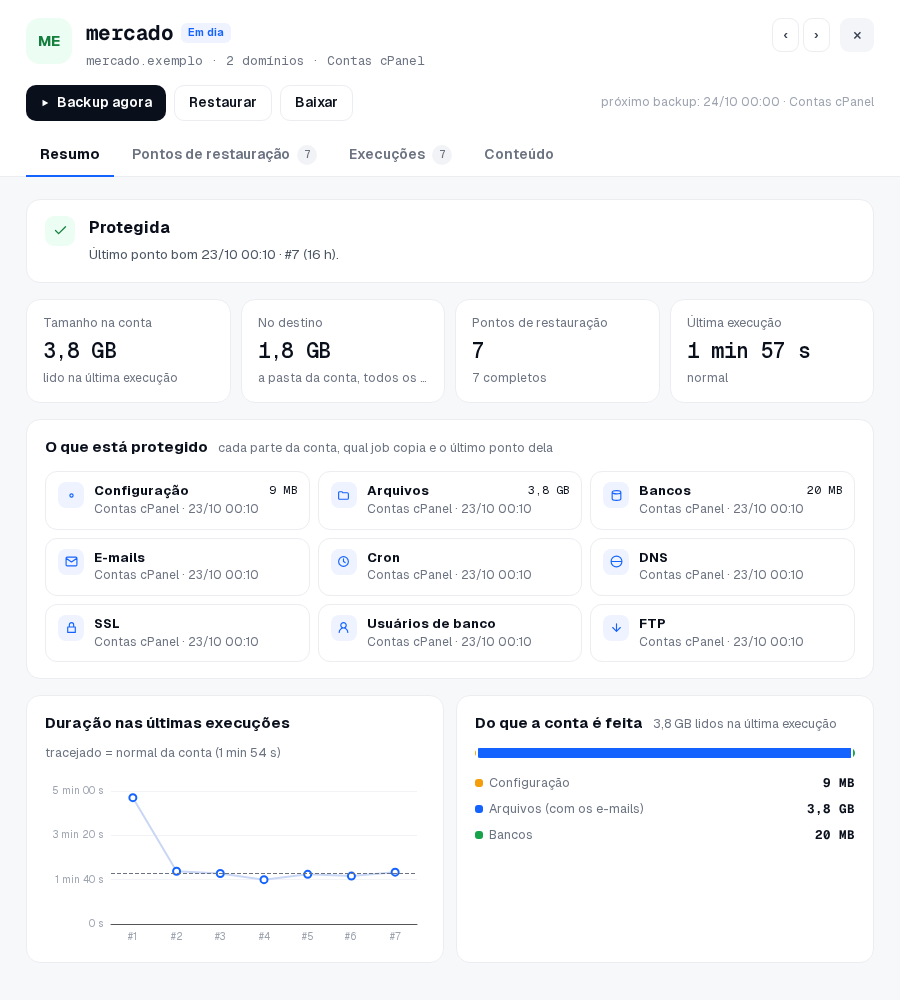The image size is (900, 1000).
Task: Click the green Bancos legend swatch
Action: click(x=479, y=835)
